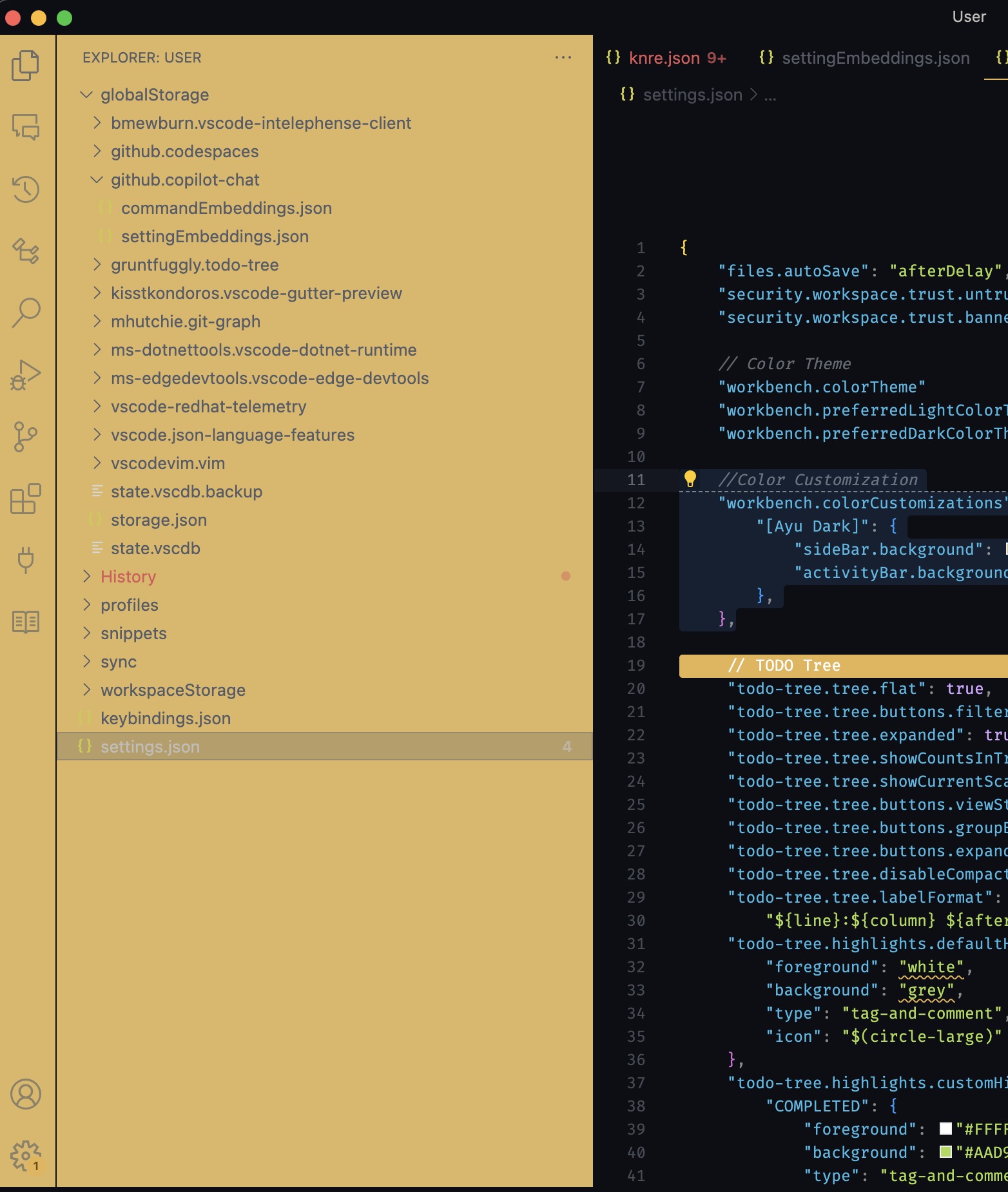Open the Run and Debug view
Screen dimensions: 1008x1192
pyautogui.click(x=26, y=375)
